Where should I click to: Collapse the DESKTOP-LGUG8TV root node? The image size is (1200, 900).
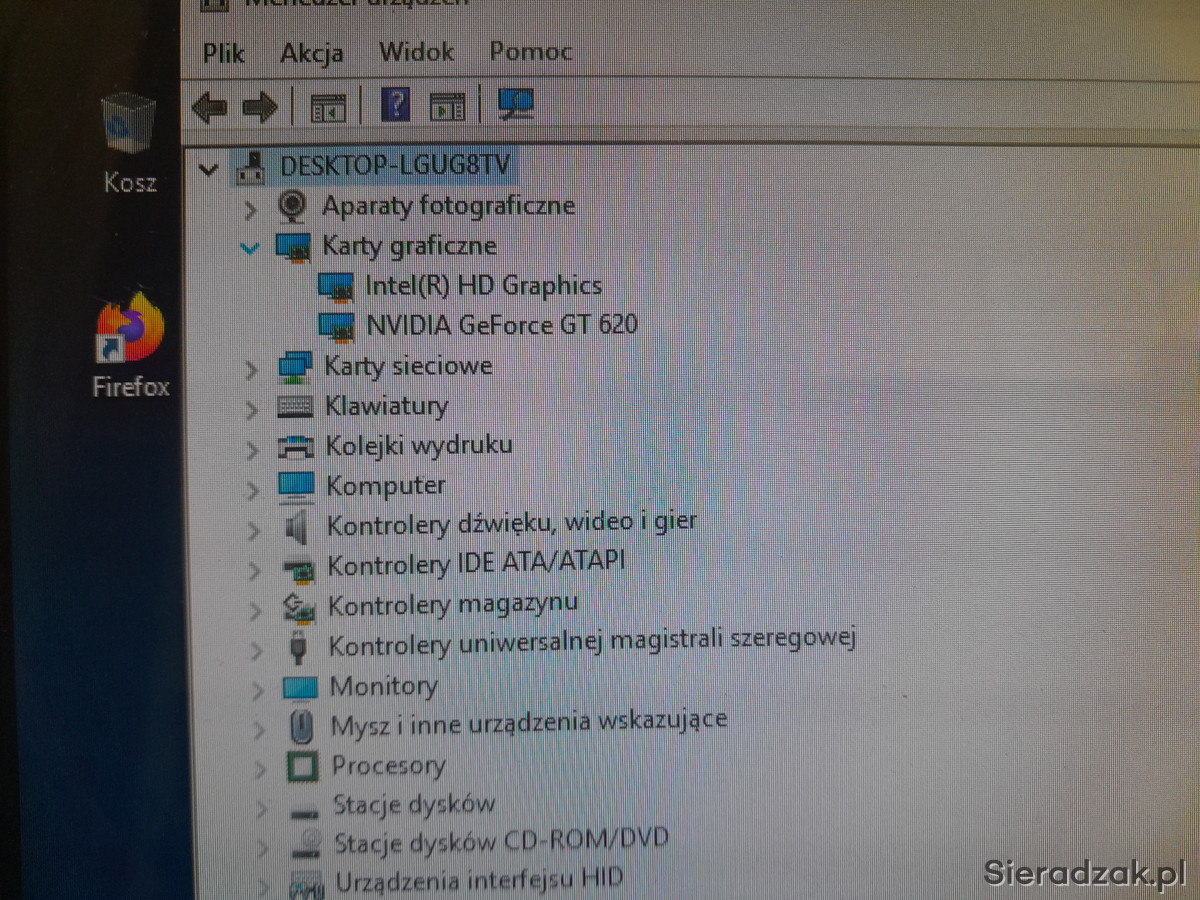[x=208, y=169]
